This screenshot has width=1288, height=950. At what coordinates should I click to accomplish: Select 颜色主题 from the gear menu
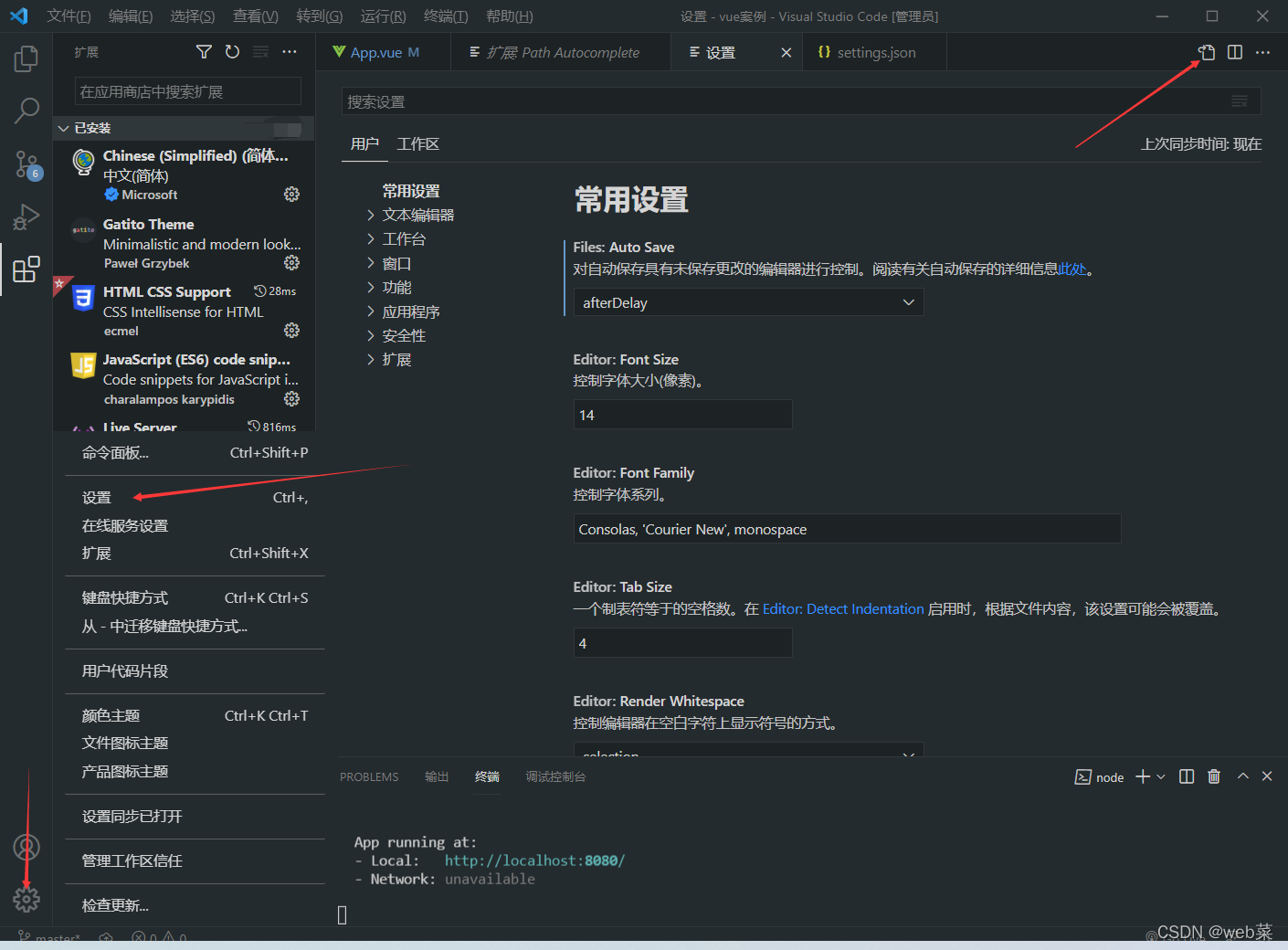click(111, 714)
